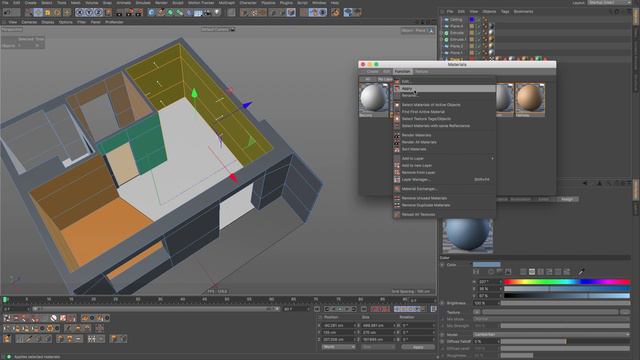Viewport: 640px width, 360px height.
Task: Toggle the animation dot beside Color
Action: tap(442, 265)
